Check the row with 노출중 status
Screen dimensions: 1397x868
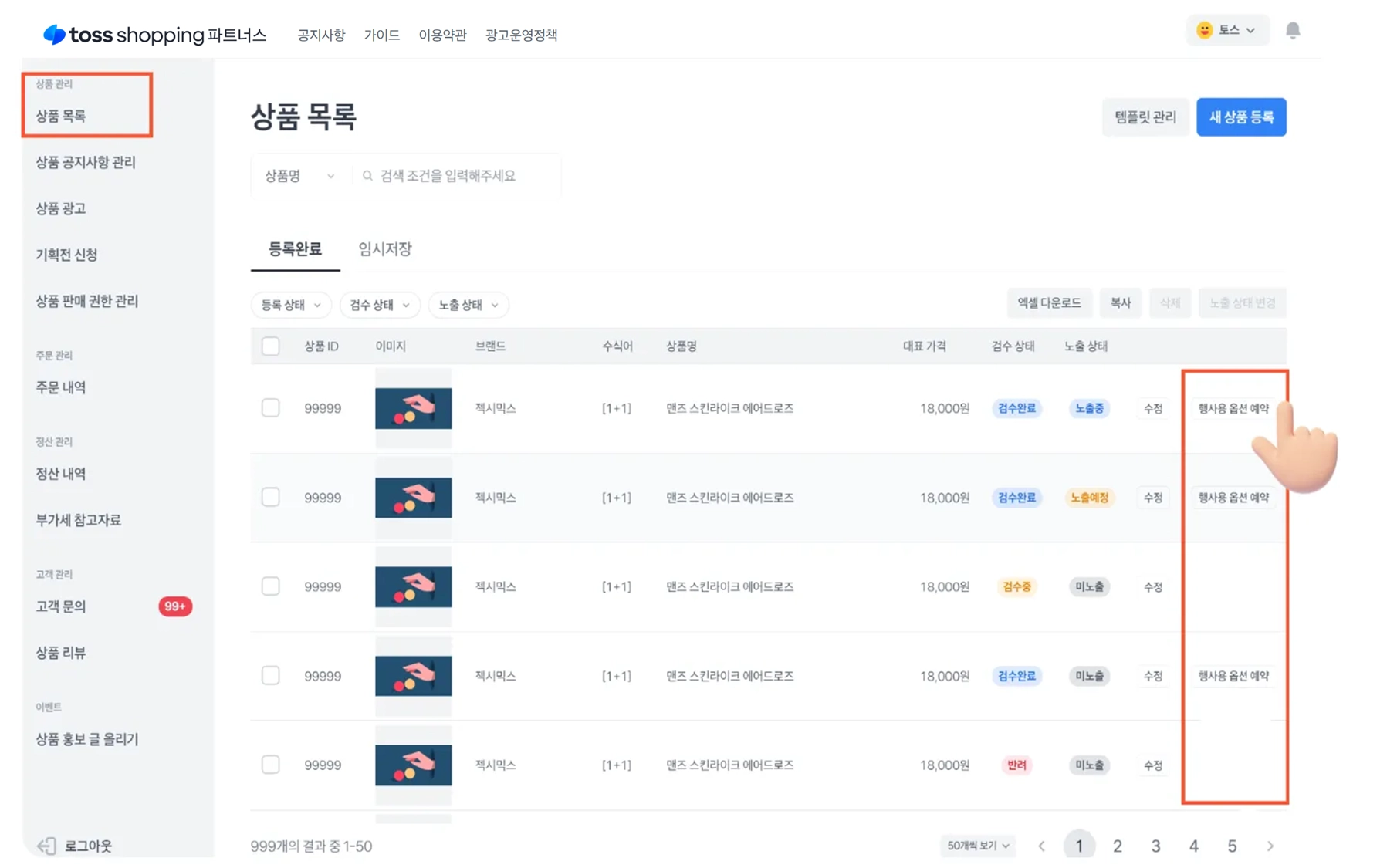(270, 407)
